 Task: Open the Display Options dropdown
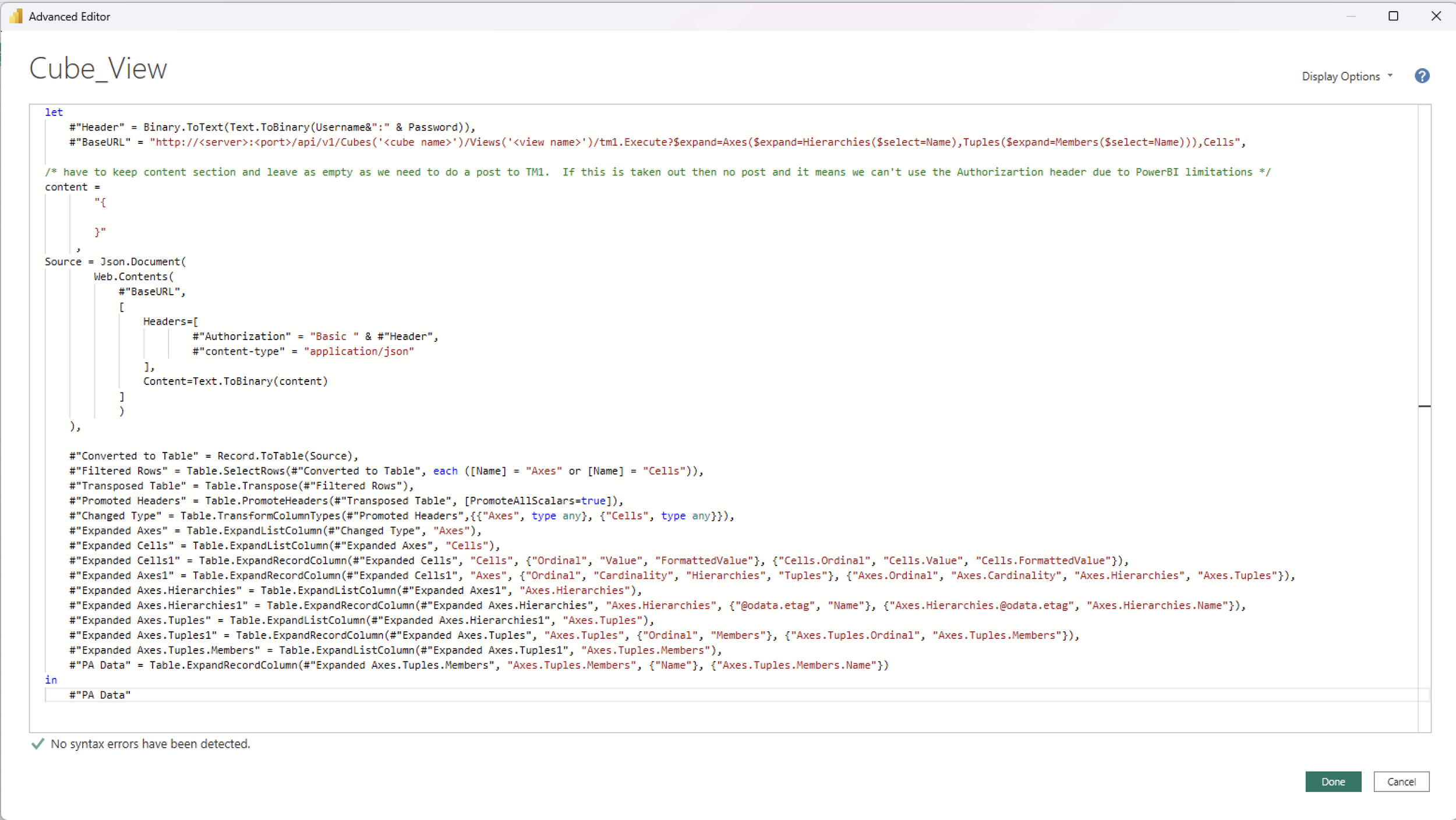pyautogui.click(x=1347, y=76)
